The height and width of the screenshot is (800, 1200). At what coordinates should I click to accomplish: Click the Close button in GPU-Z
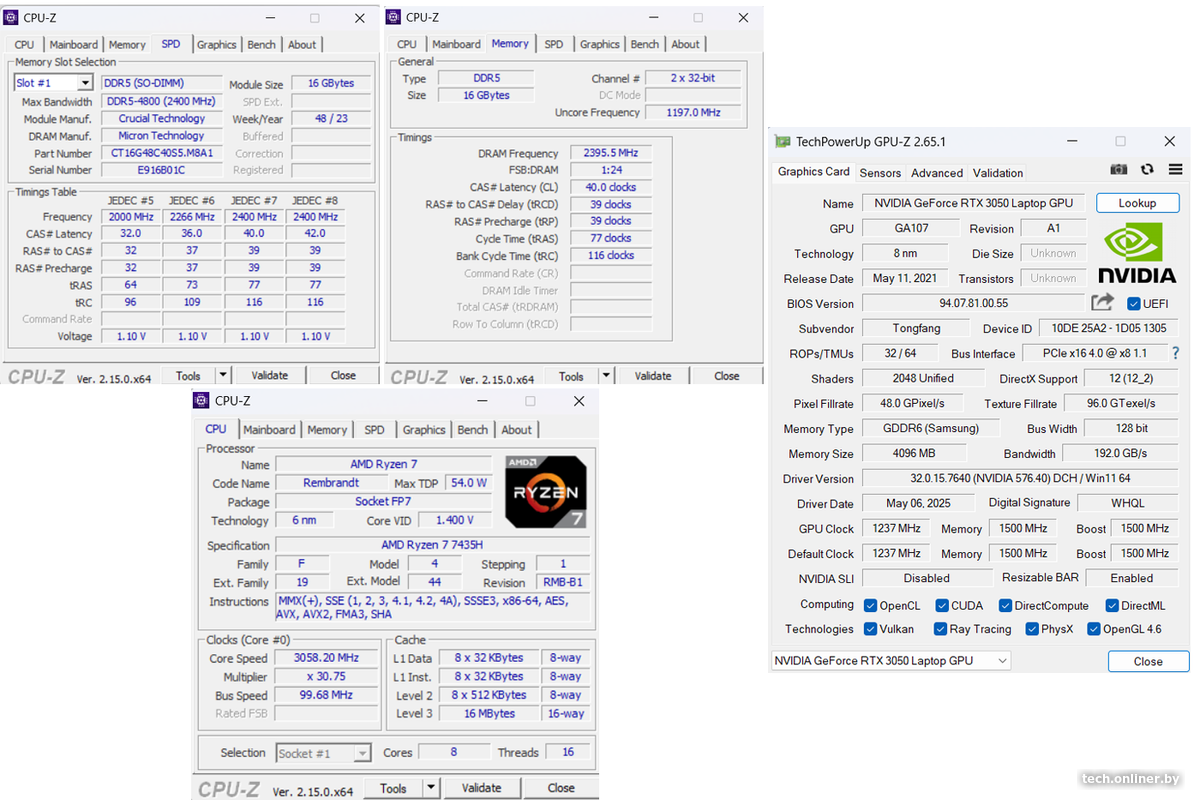click(x=1148, y=661)
